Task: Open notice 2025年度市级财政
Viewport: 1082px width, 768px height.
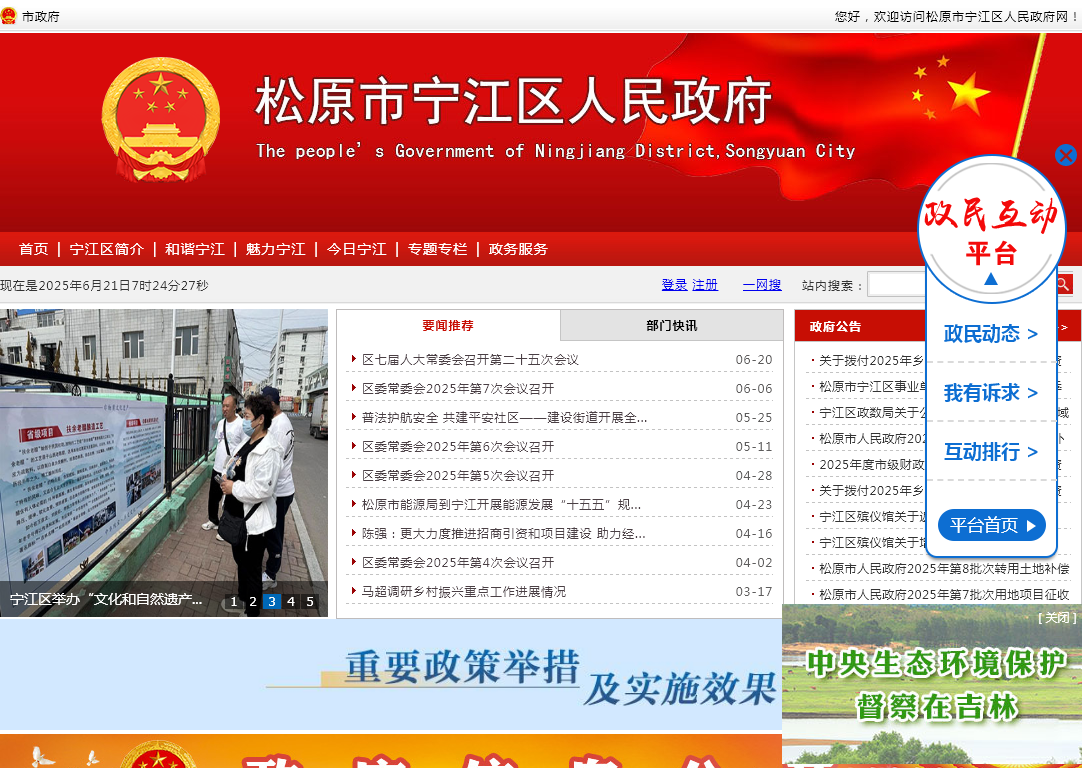Action: pyautogui.click(x=872, y=464)
